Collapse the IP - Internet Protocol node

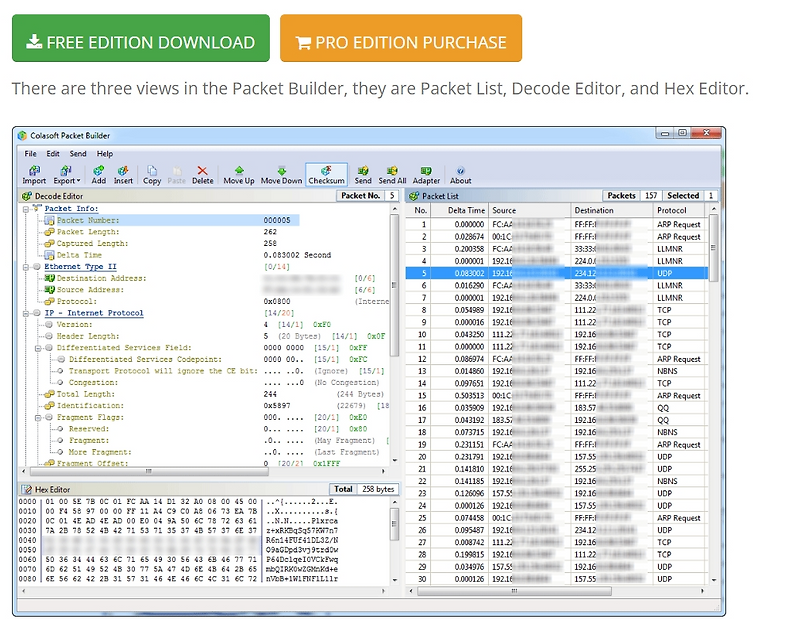click(x=25, y=312)
